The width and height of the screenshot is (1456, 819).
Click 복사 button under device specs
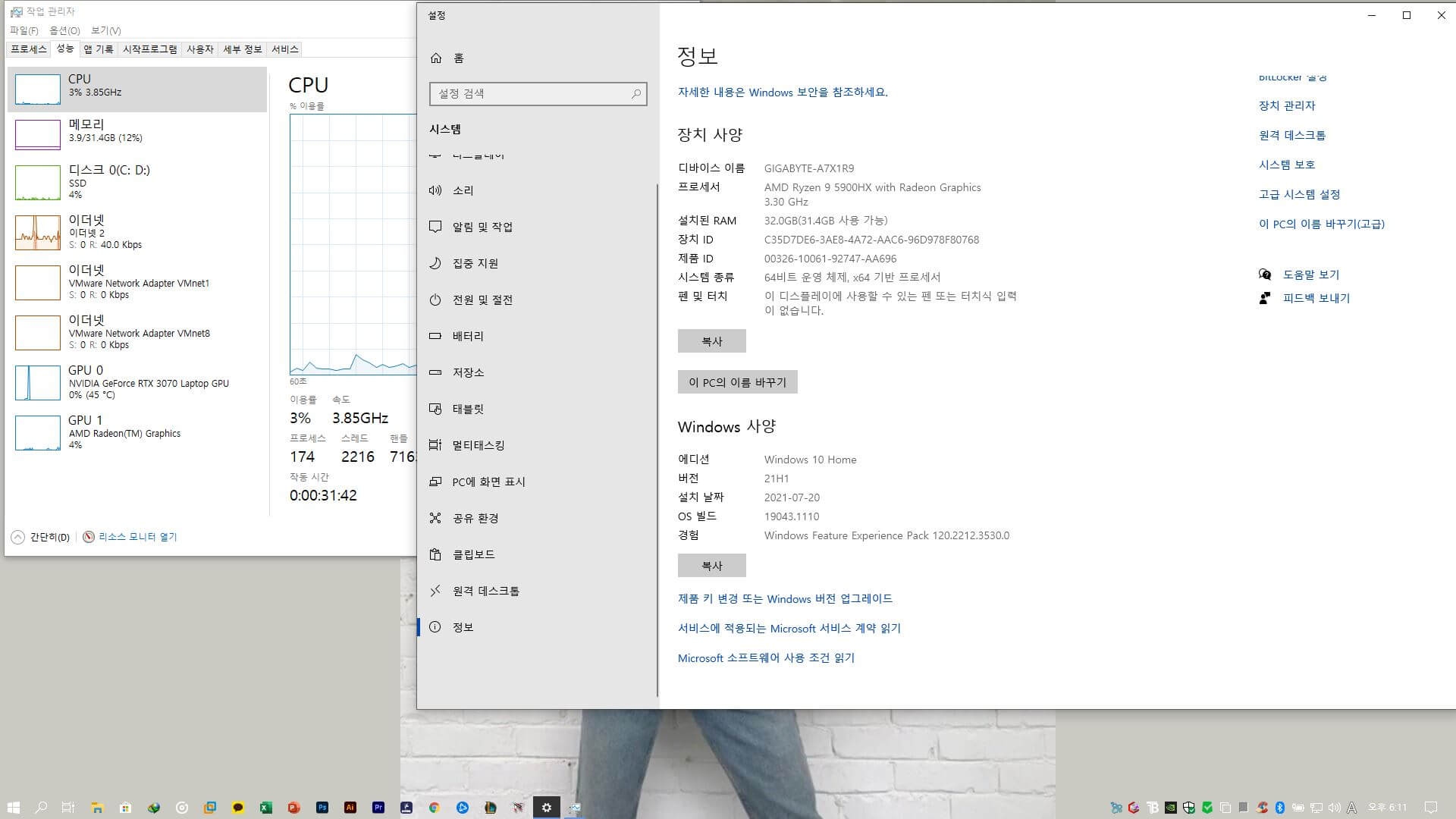(x=712, y=341)
